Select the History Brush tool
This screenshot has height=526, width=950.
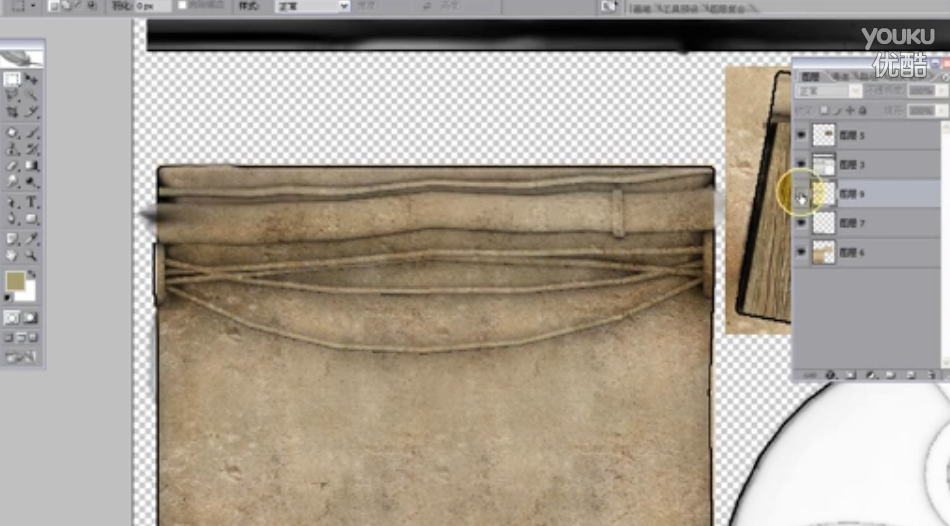tap(32, 149)
